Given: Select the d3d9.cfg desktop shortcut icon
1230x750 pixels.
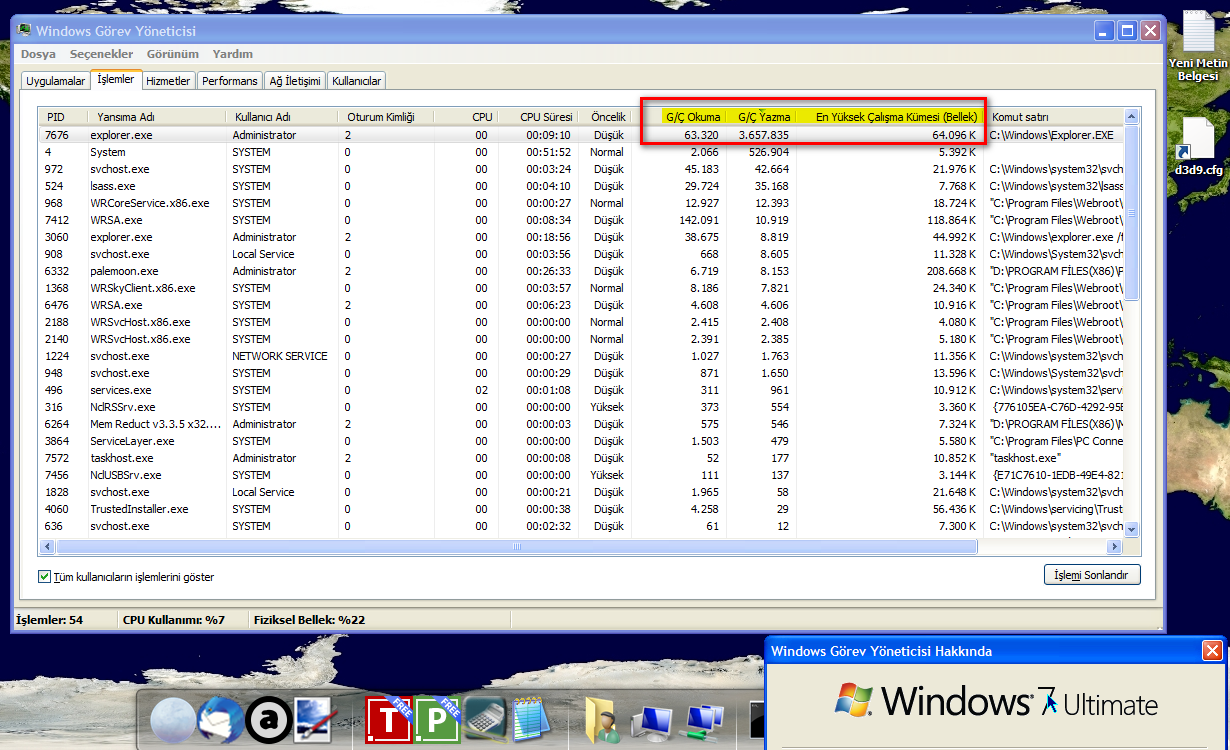Looking at the screenshot, I should click(x=1198, y=146).
